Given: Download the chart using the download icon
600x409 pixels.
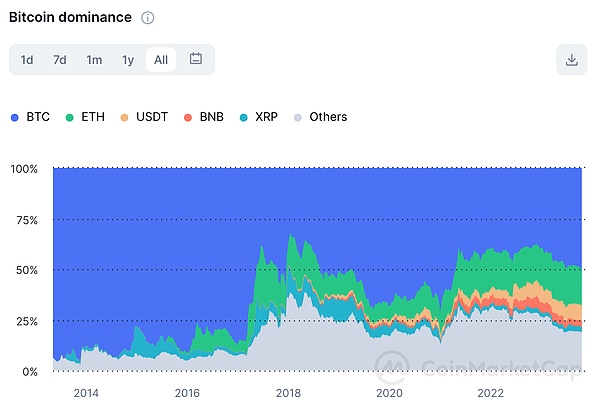Looking at the screenshot, I should 571,59.
